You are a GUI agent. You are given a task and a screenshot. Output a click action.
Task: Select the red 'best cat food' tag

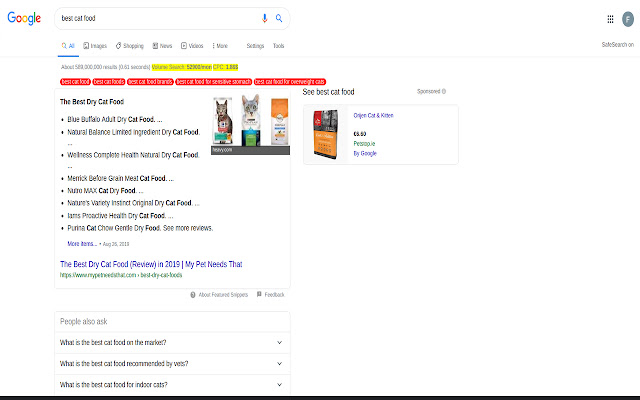coord(76,82)
